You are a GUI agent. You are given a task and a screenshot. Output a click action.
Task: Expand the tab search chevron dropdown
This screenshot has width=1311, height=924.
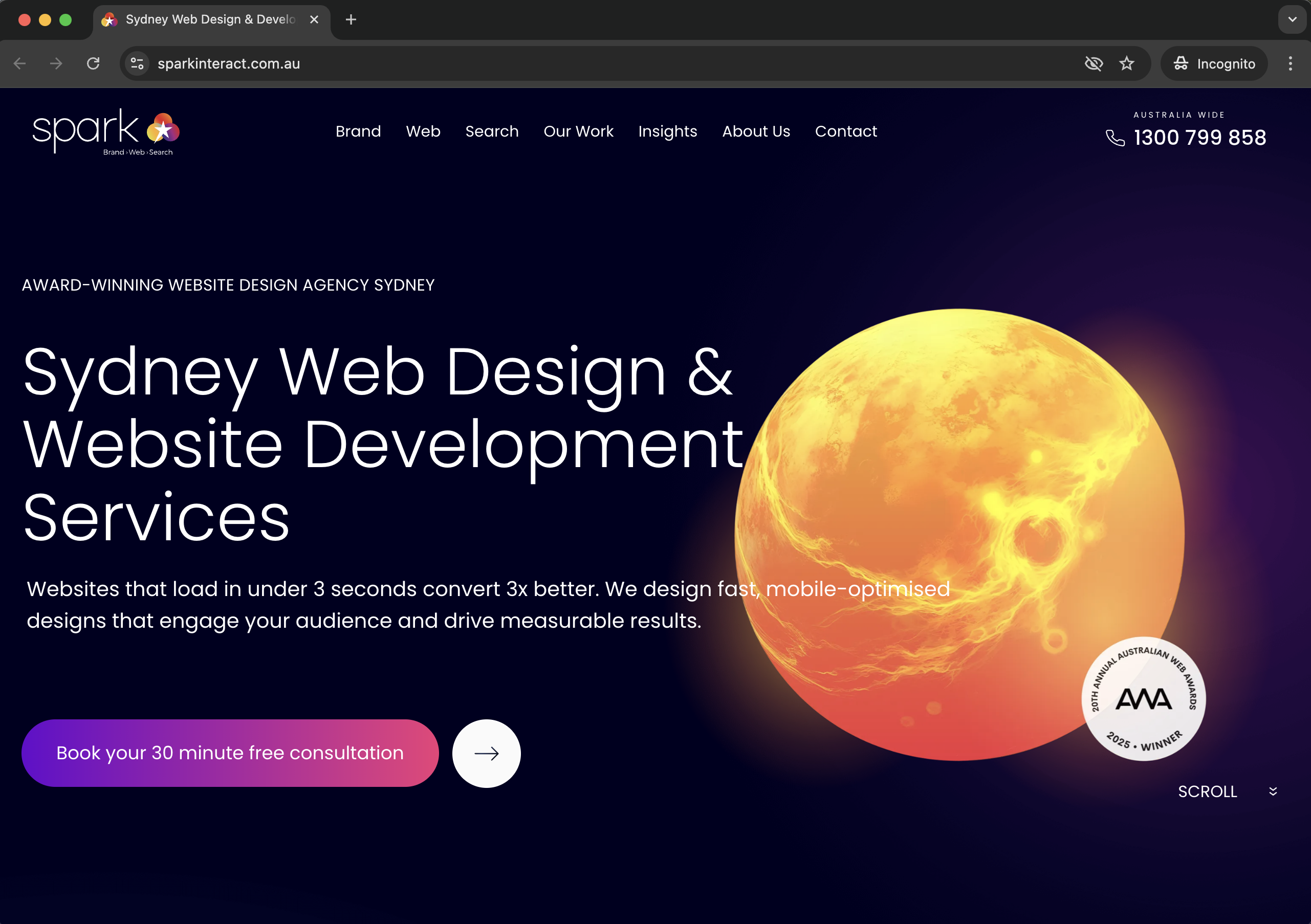point(1292,20)
